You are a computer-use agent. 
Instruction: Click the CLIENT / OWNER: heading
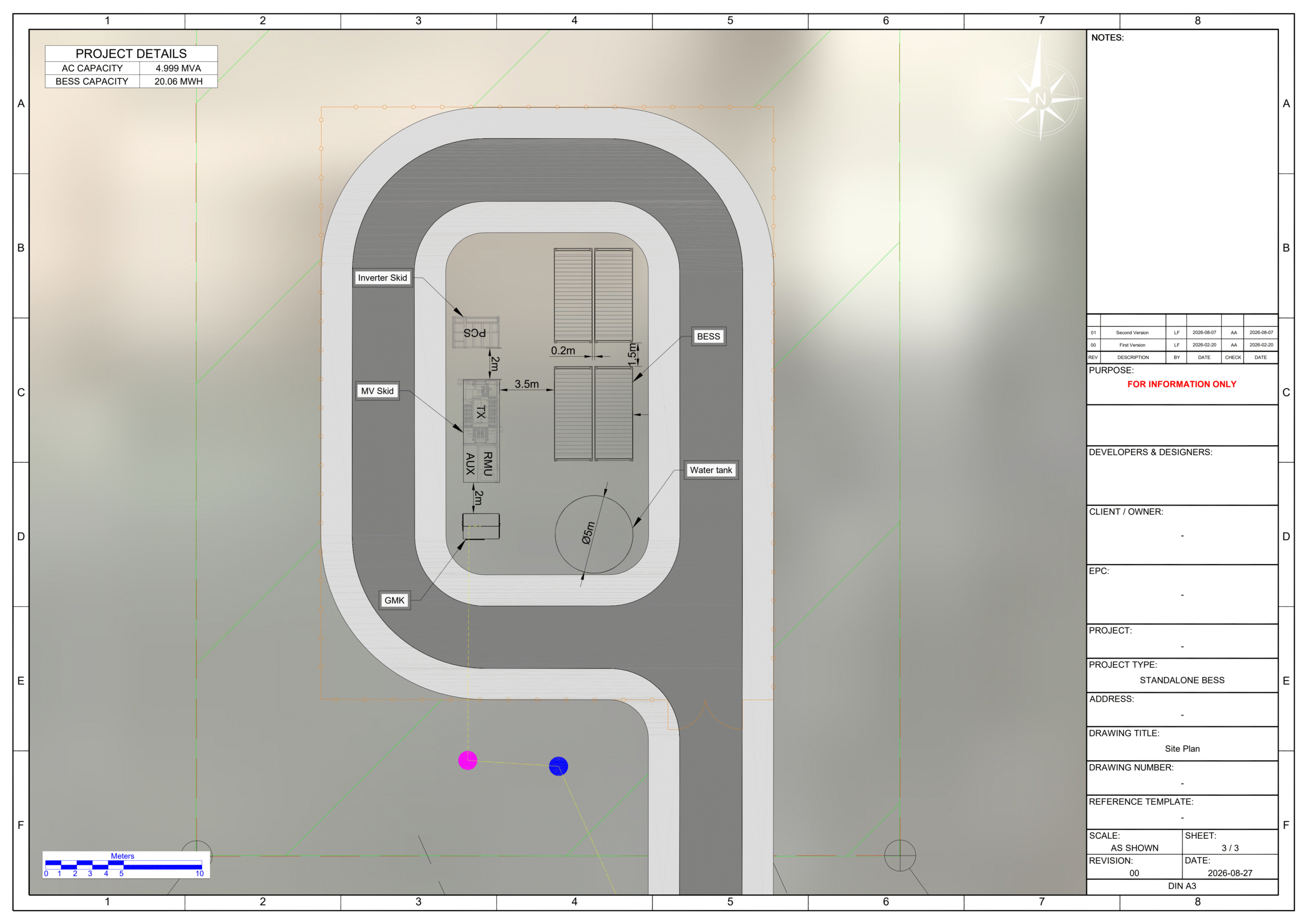tap(1126, 511)
